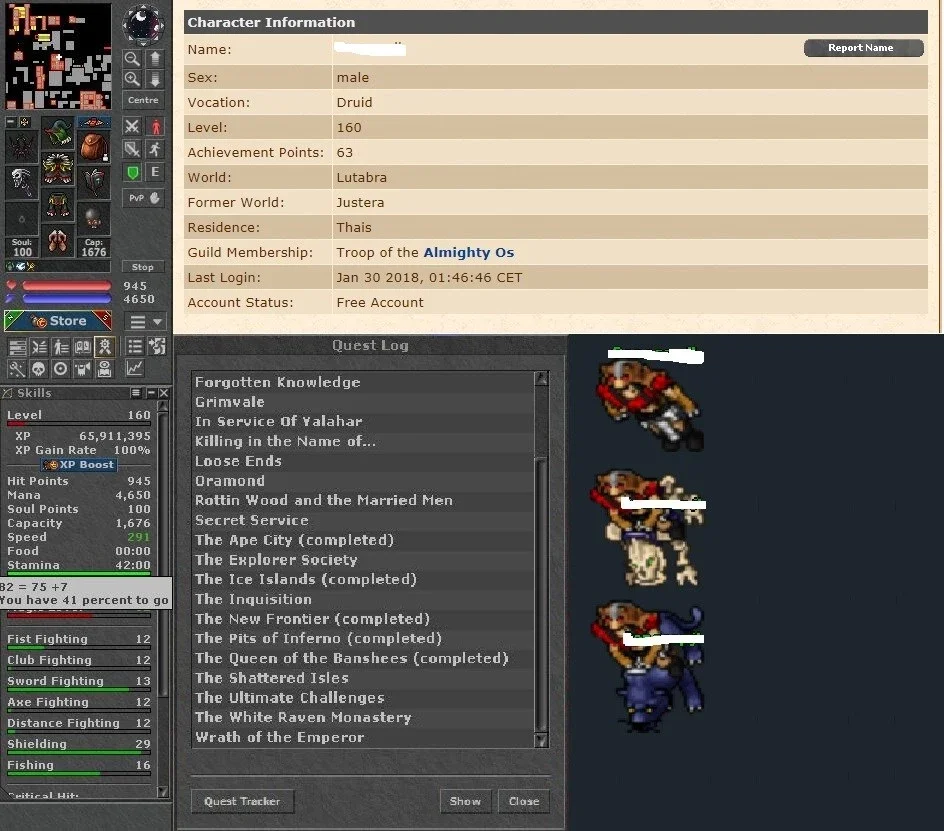Screen dimensions: 944x831
Task: Open the open book icon
Action: point(82,346)
